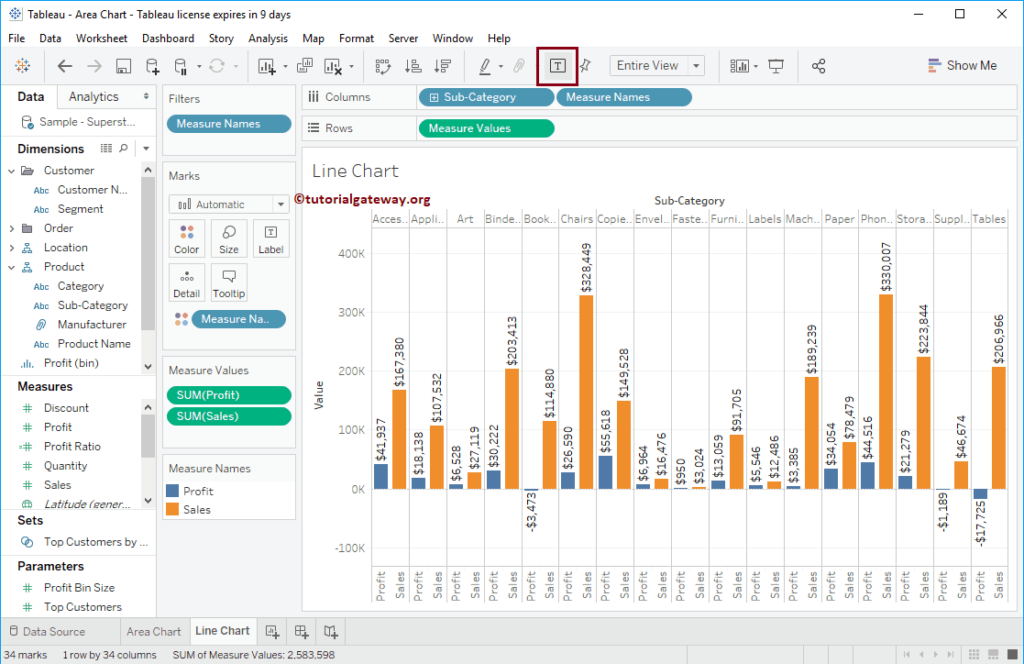Image resolution: width=1024 pixels, height=664 pixels.
Task: Click the Clear Sheet icon
Action: click(333, 66)
